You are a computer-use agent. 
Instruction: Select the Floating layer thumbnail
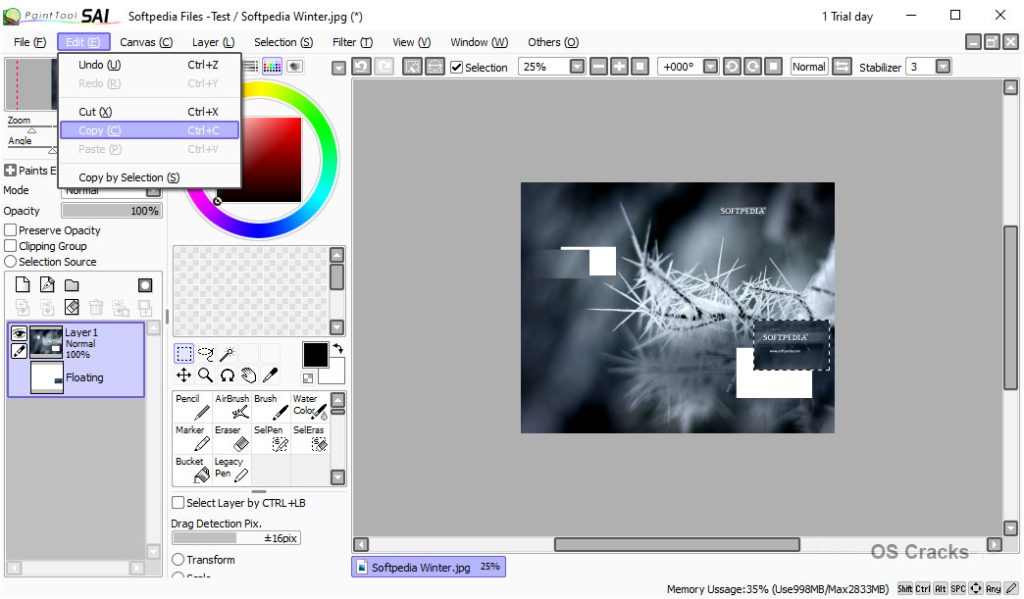point(47,378)
